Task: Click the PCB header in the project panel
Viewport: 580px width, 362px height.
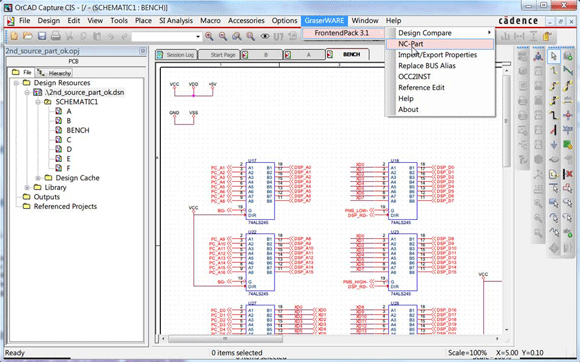Action: pyautogui.click(x=74, y=61)
